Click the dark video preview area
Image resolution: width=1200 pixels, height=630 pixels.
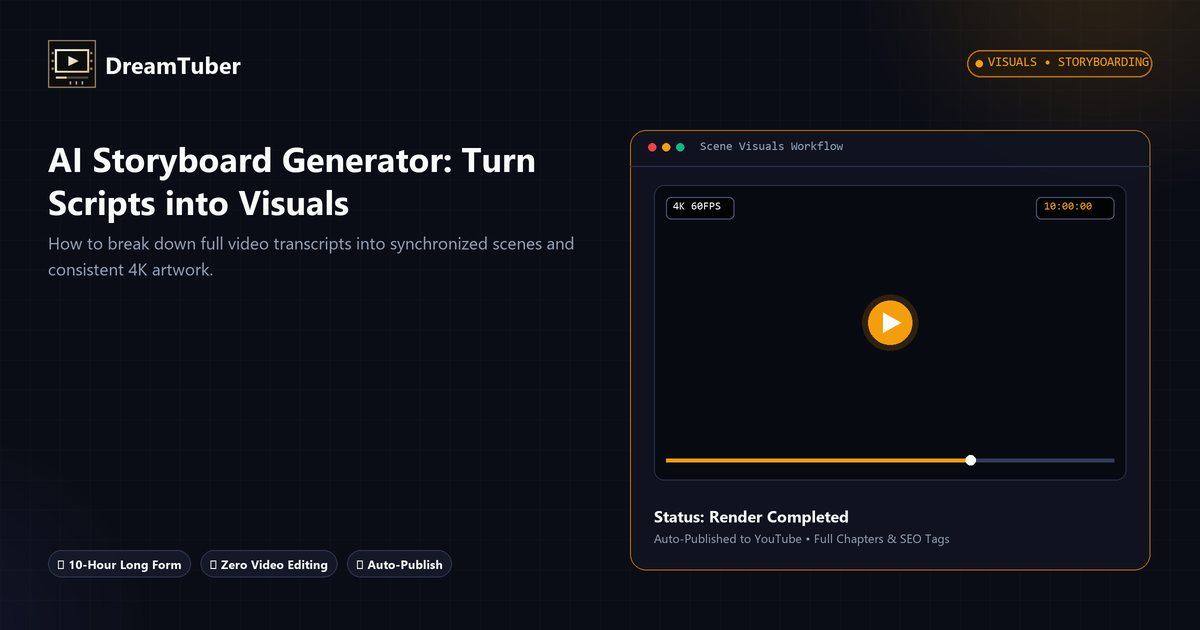[890, 333]
